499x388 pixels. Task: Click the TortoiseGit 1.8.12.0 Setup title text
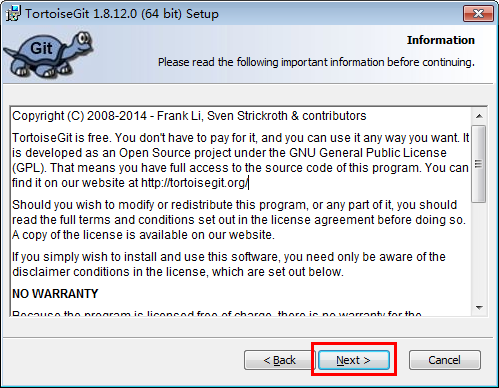tap(122, 14)
